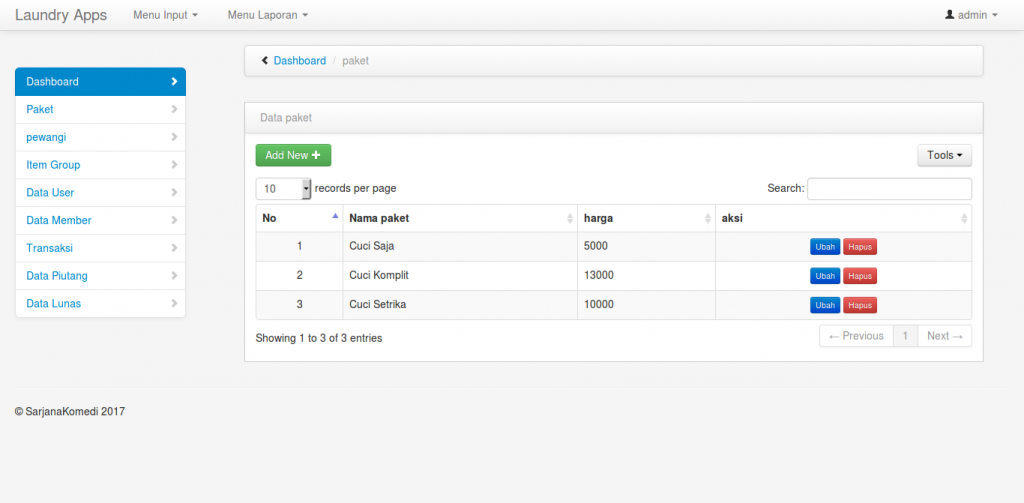Click the chevron icon beside pewangi
This screenshot has width=1024, height=503.
(174, 137)
